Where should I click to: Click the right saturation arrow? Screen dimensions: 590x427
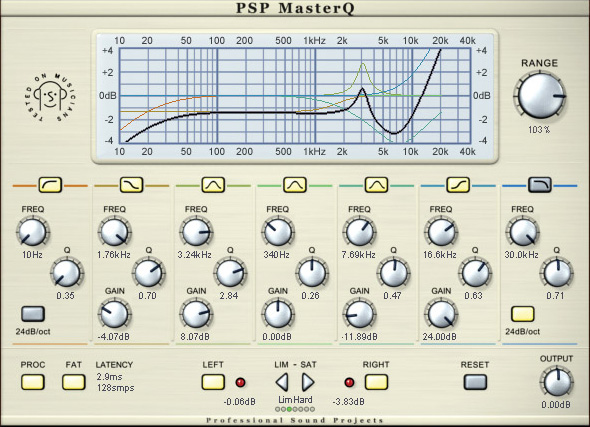(x=308, y=382)
